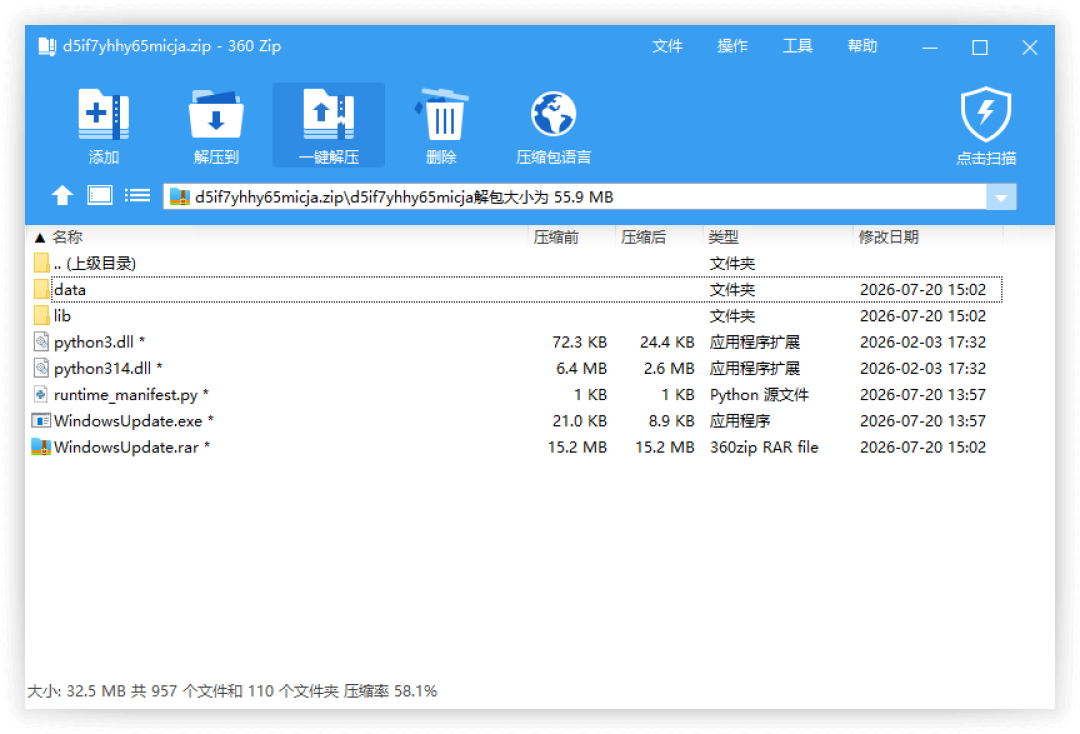1080x734 pixels.
Task: Maximize the 360 Zip window
Action: coord(979,48)
